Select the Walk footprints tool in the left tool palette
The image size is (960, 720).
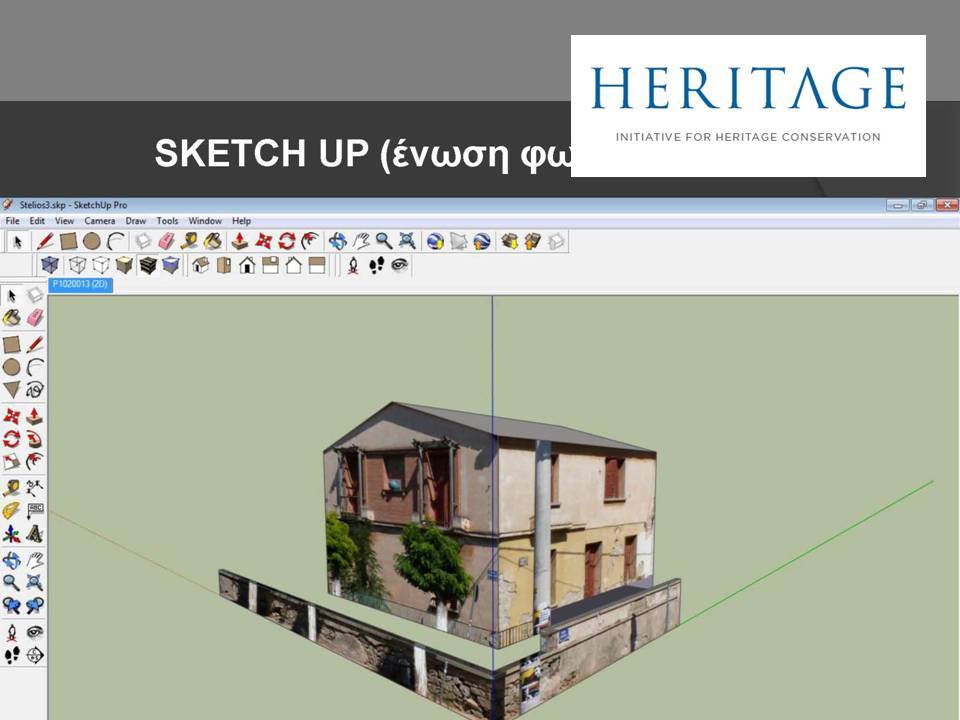tap(12, 655)
